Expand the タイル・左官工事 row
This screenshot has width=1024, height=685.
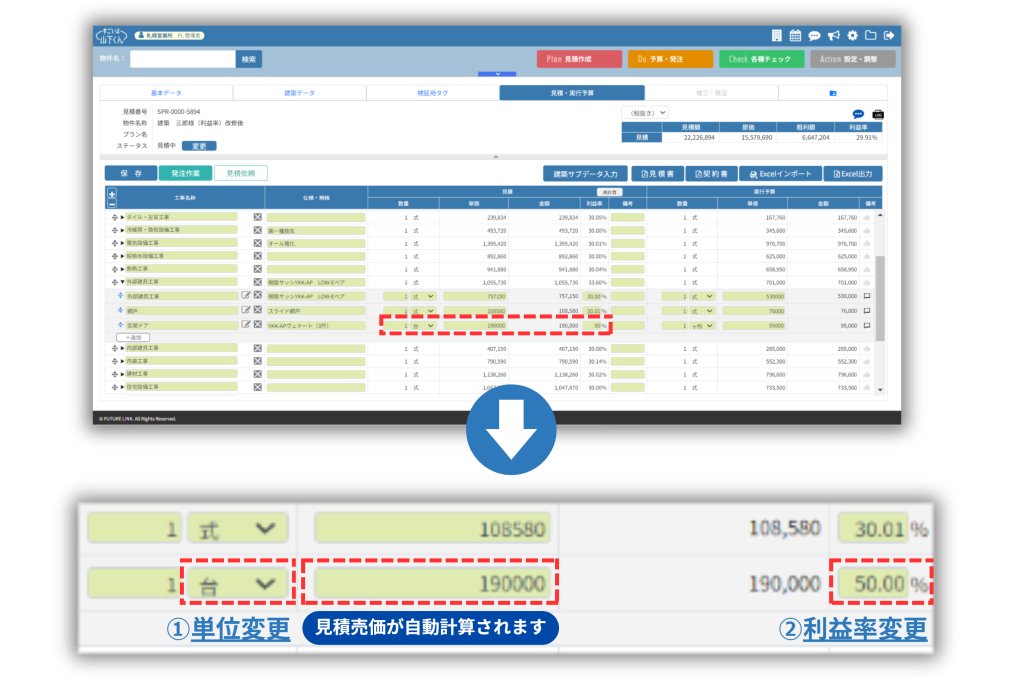pos(122,217)
